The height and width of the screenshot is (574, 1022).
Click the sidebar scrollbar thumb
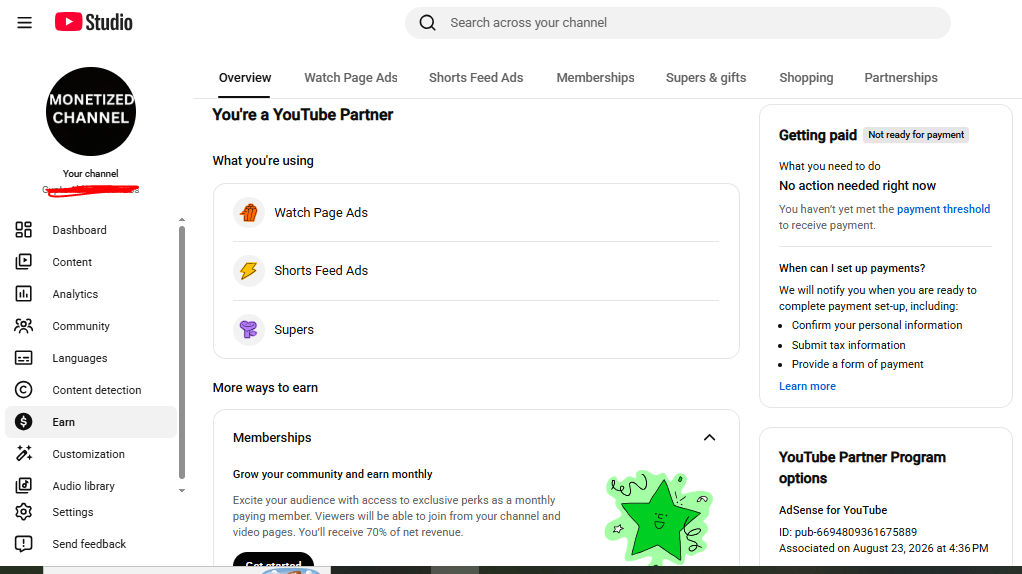coord(182,352)
